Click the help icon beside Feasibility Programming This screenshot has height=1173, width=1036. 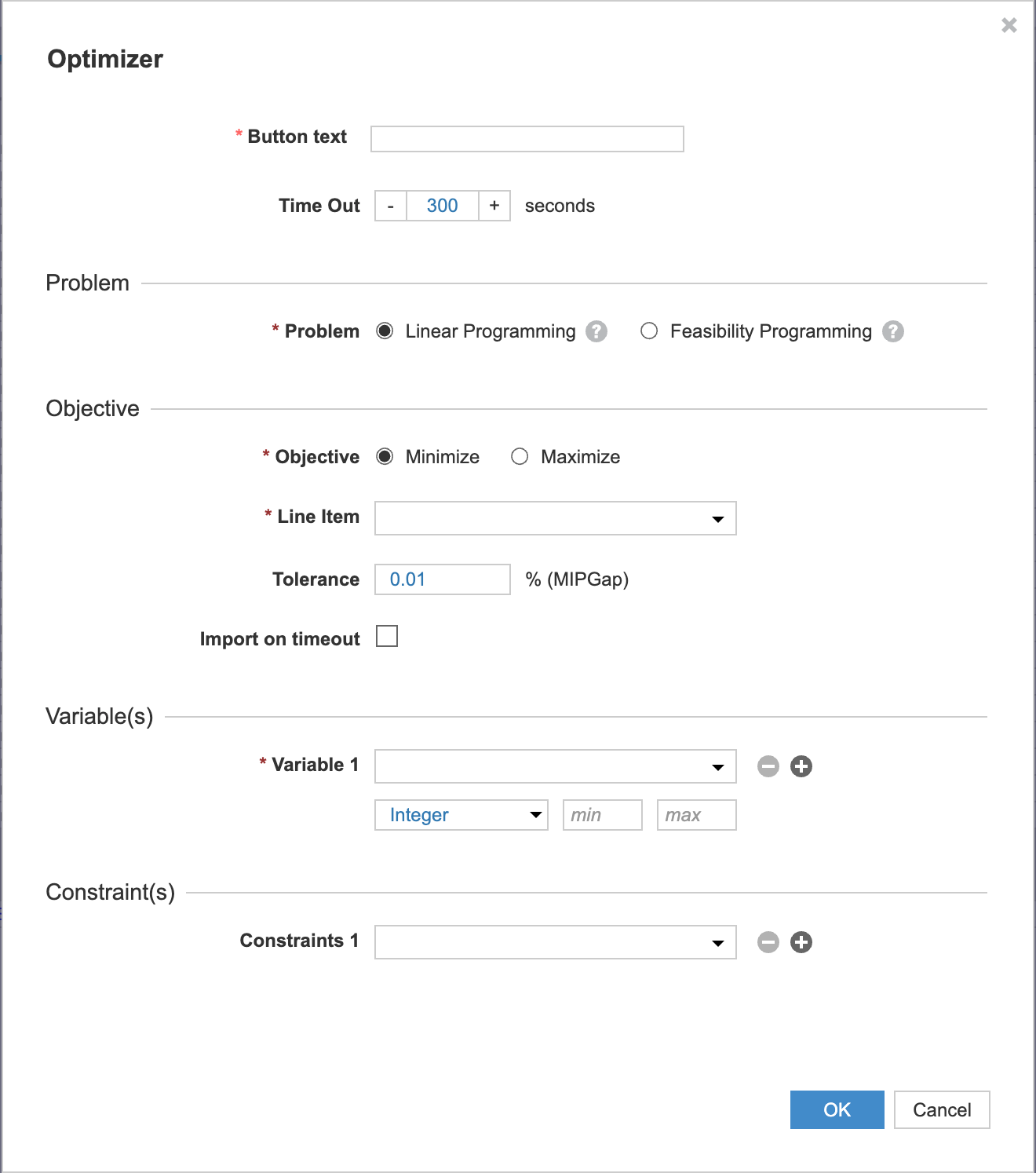point(892,331)
